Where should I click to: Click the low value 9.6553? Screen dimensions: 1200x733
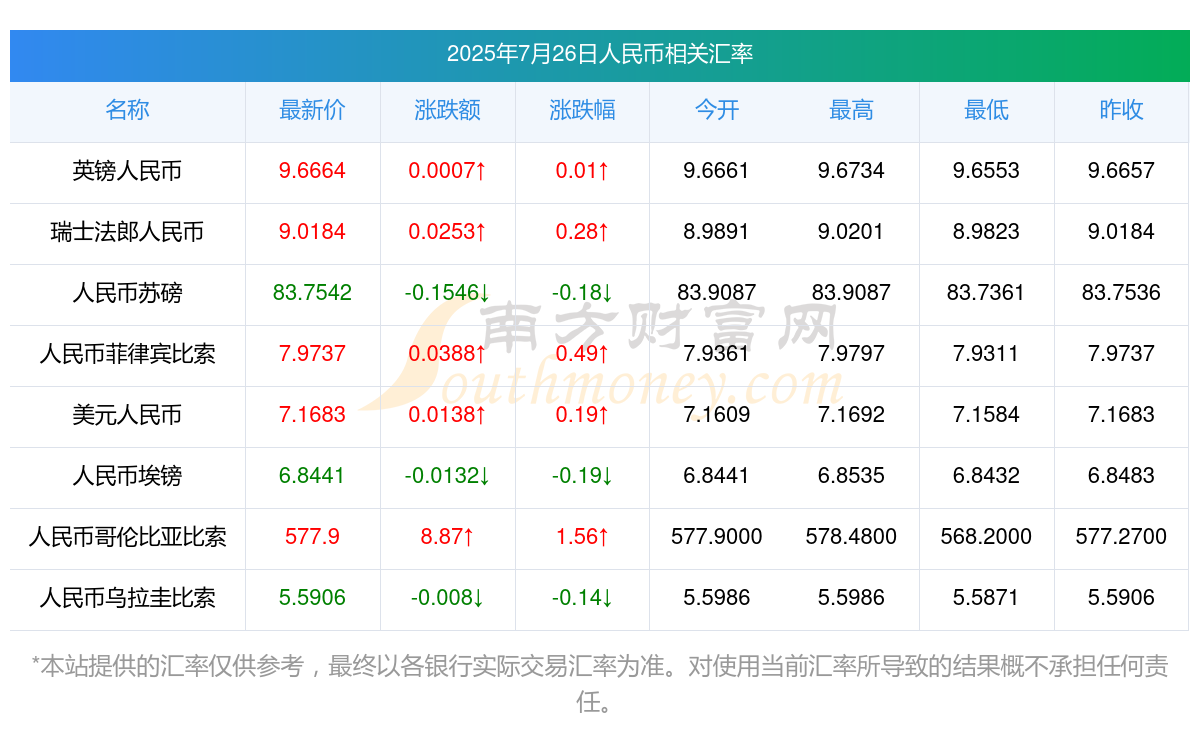[987, 171]
